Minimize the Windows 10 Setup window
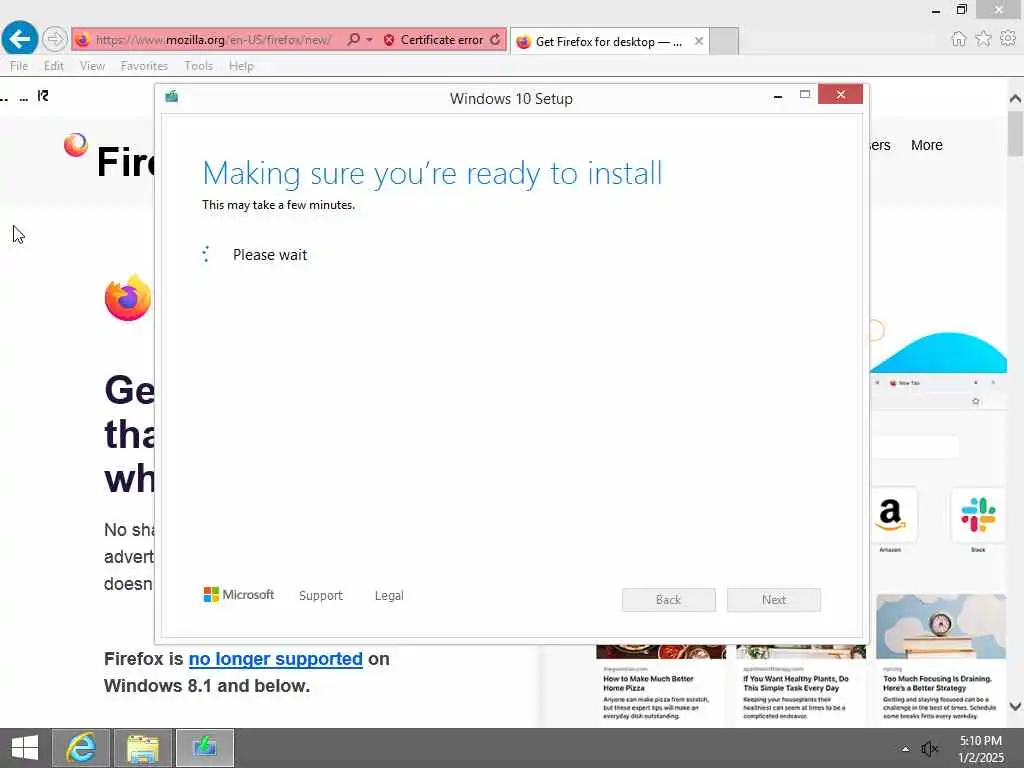Viewport: 1024px width, 768px height. 778,96
